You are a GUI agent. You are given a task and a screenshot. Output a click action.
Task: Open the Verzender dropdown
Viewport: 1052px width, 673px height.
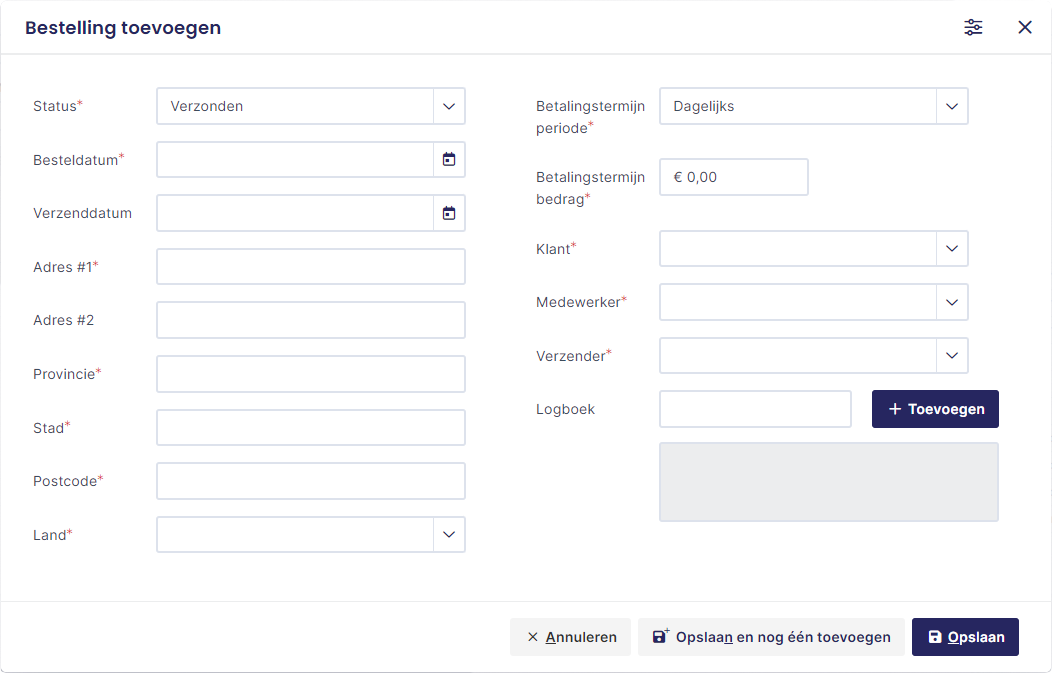(952, 355)
